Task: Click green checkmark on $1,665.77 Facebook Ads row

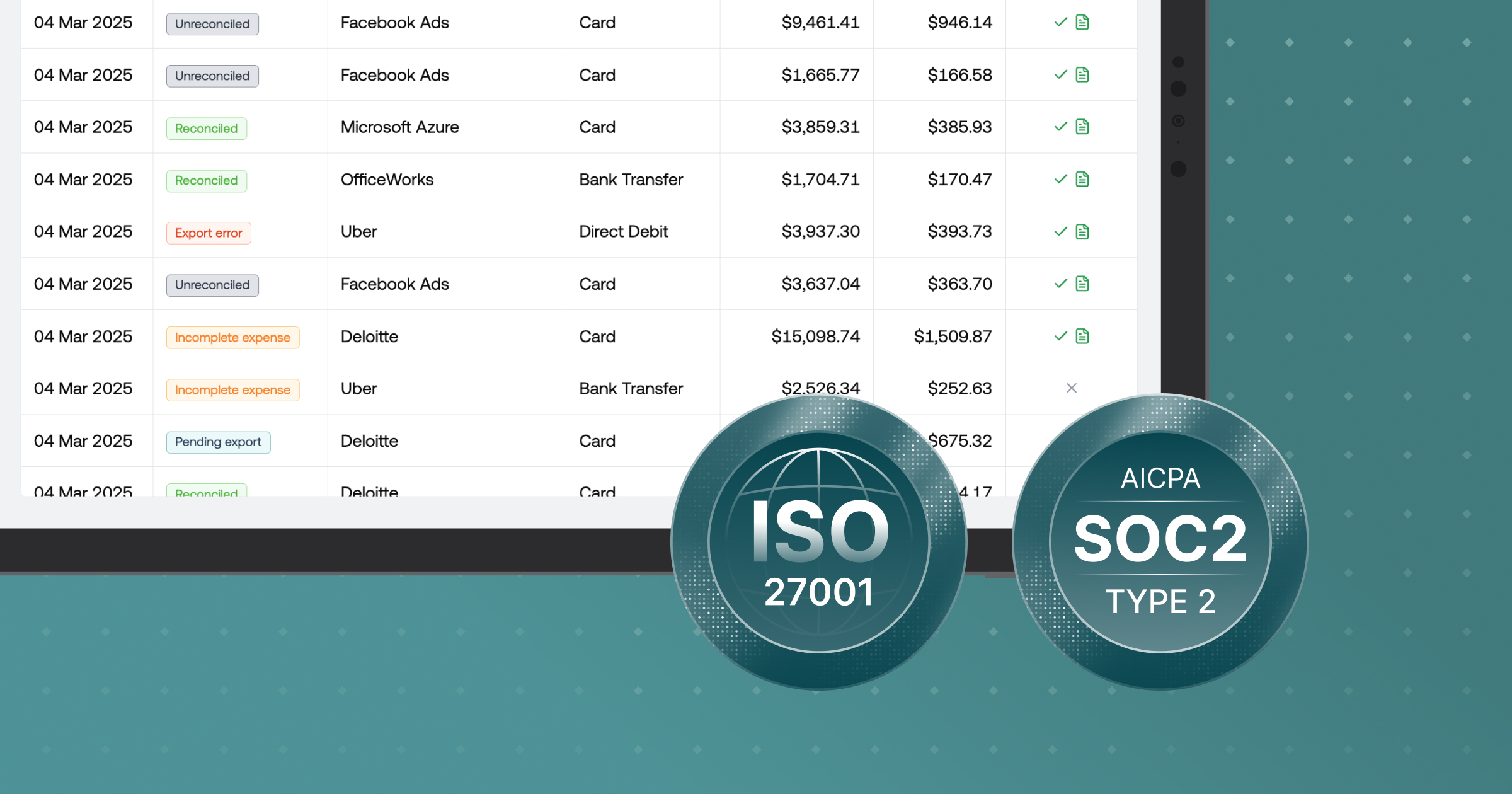Action: click(1060, 75)
